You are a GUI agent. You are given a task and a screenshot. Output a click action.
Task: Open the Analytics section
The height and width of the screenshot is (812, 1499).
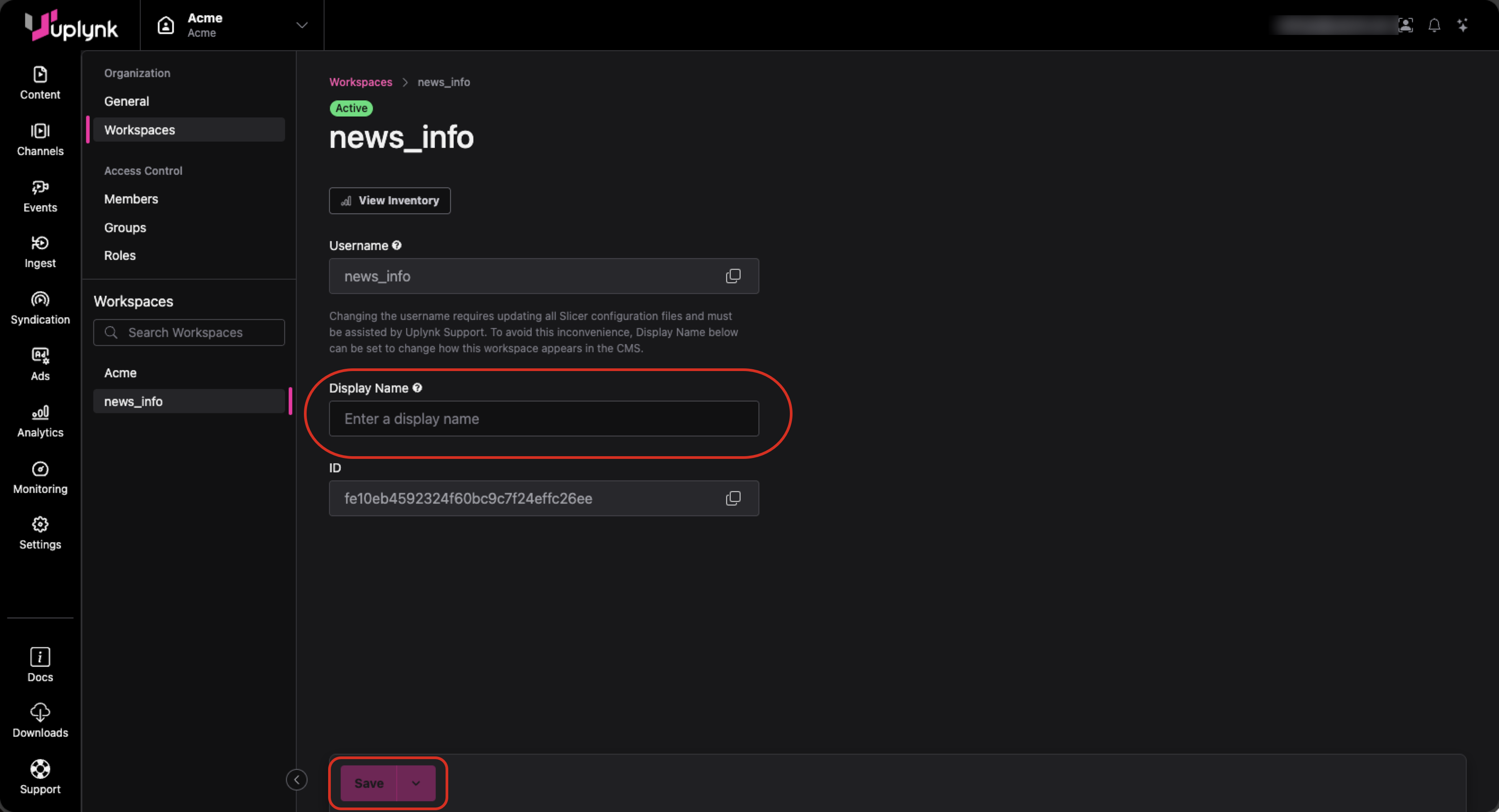[x=40, y=421]
